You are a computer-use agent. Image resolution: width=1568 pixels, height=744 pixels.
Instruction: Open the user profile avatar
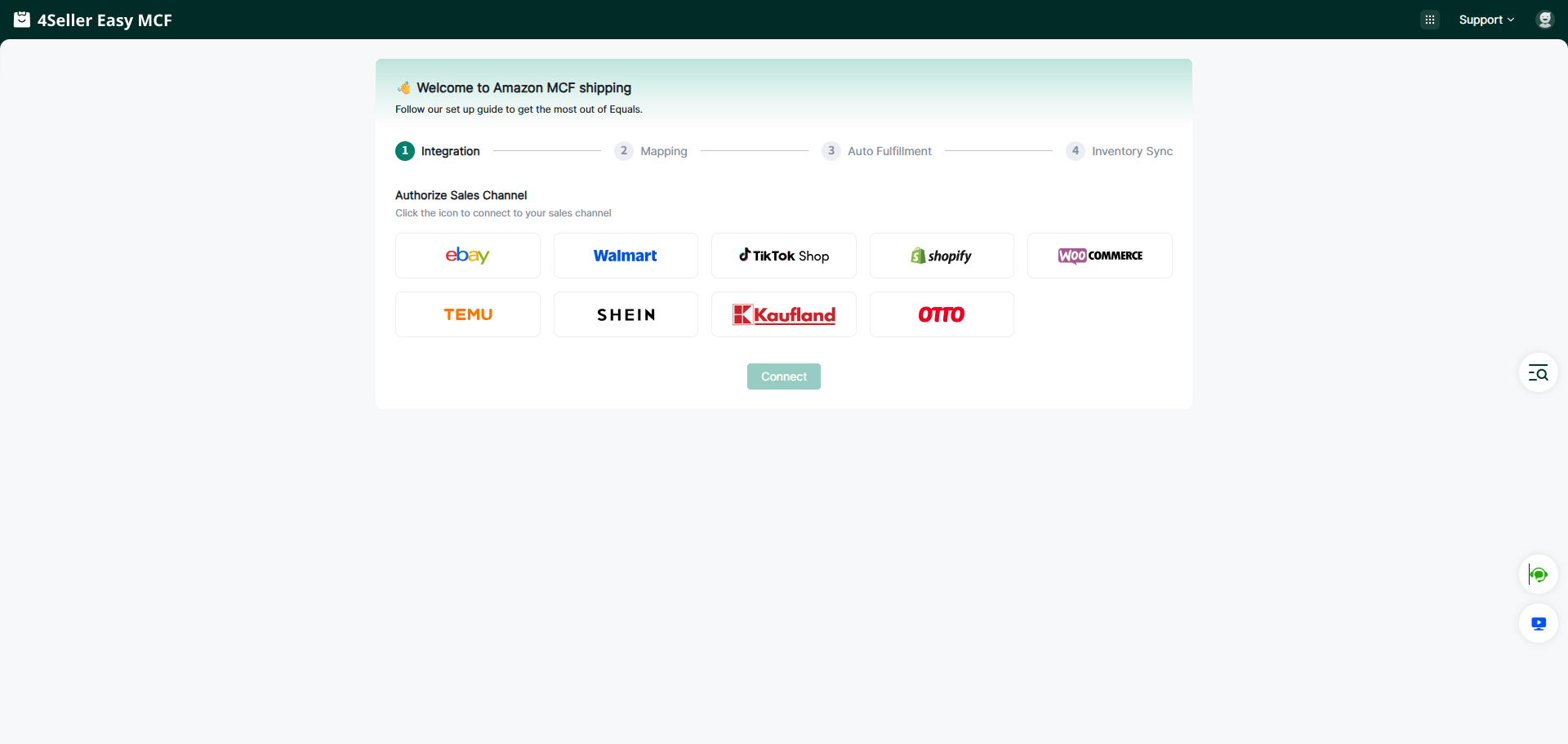[1543, 20]
